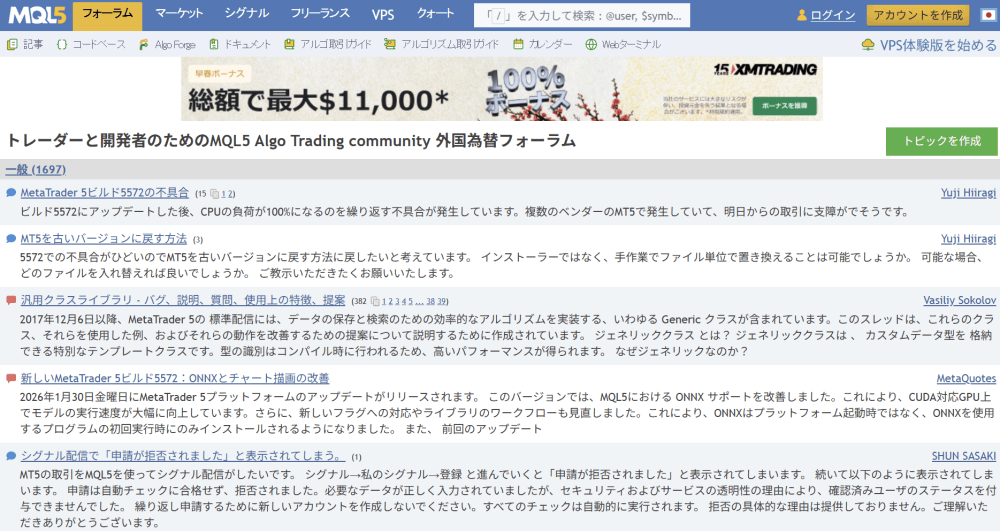Click pages icon of ビルド5572の不具合 topic
1000x531 pixels.
click(x=214, y=194)
